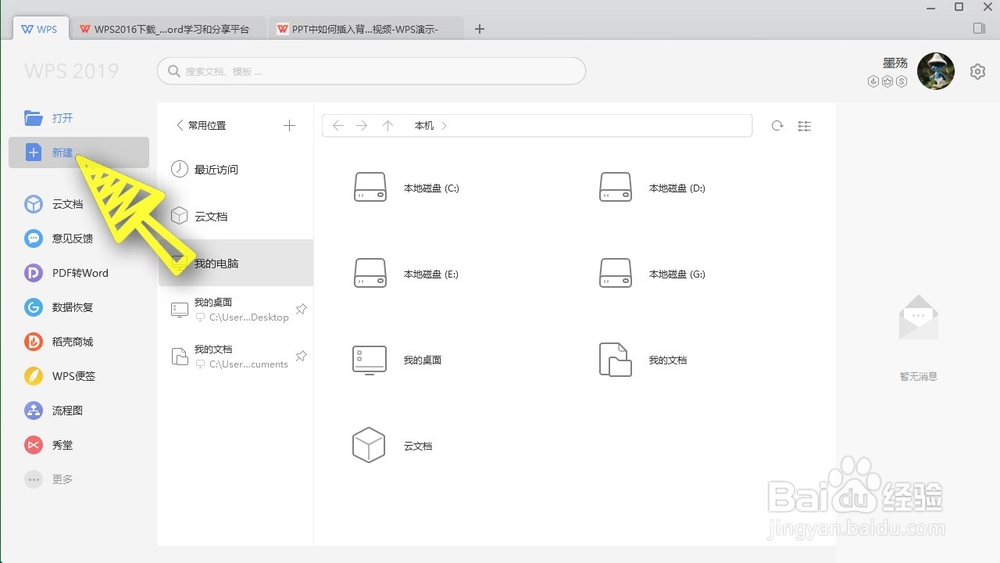The width and height of the screenshot is (1000, 563).
Task: Click the member badge icons under username
Action: [x=887, y=82]
